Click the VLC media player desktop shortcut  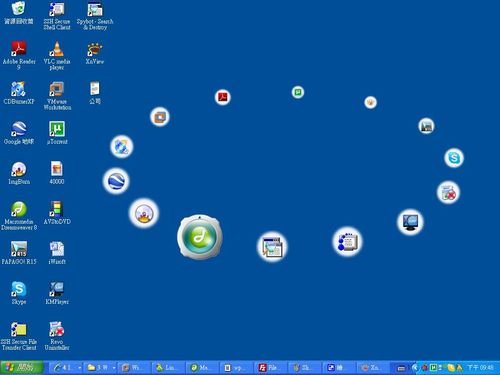(57, 56)
